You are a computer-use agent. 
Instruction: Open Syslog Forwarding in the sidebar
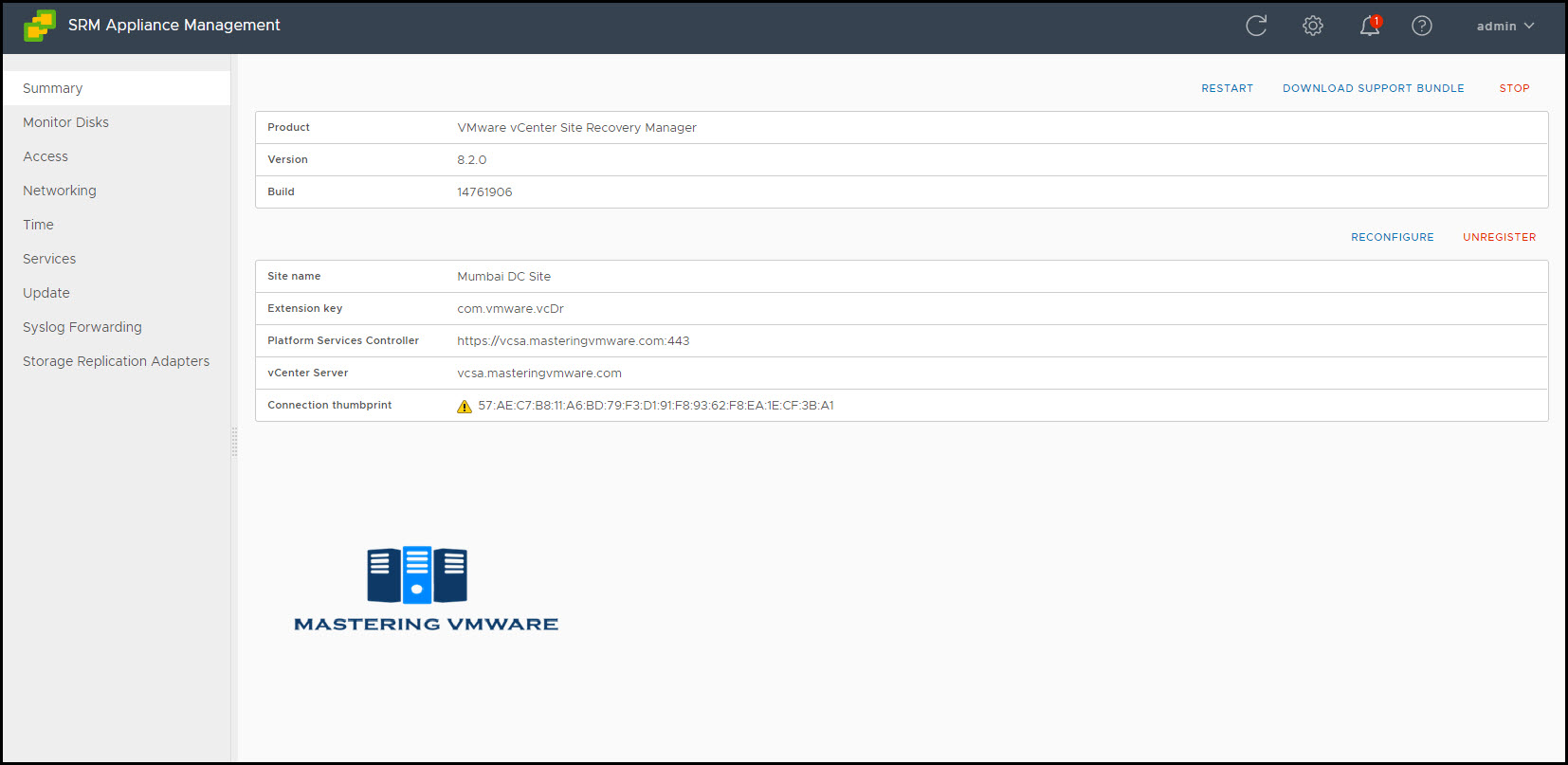pyautogui.click(x=117, y=327)
